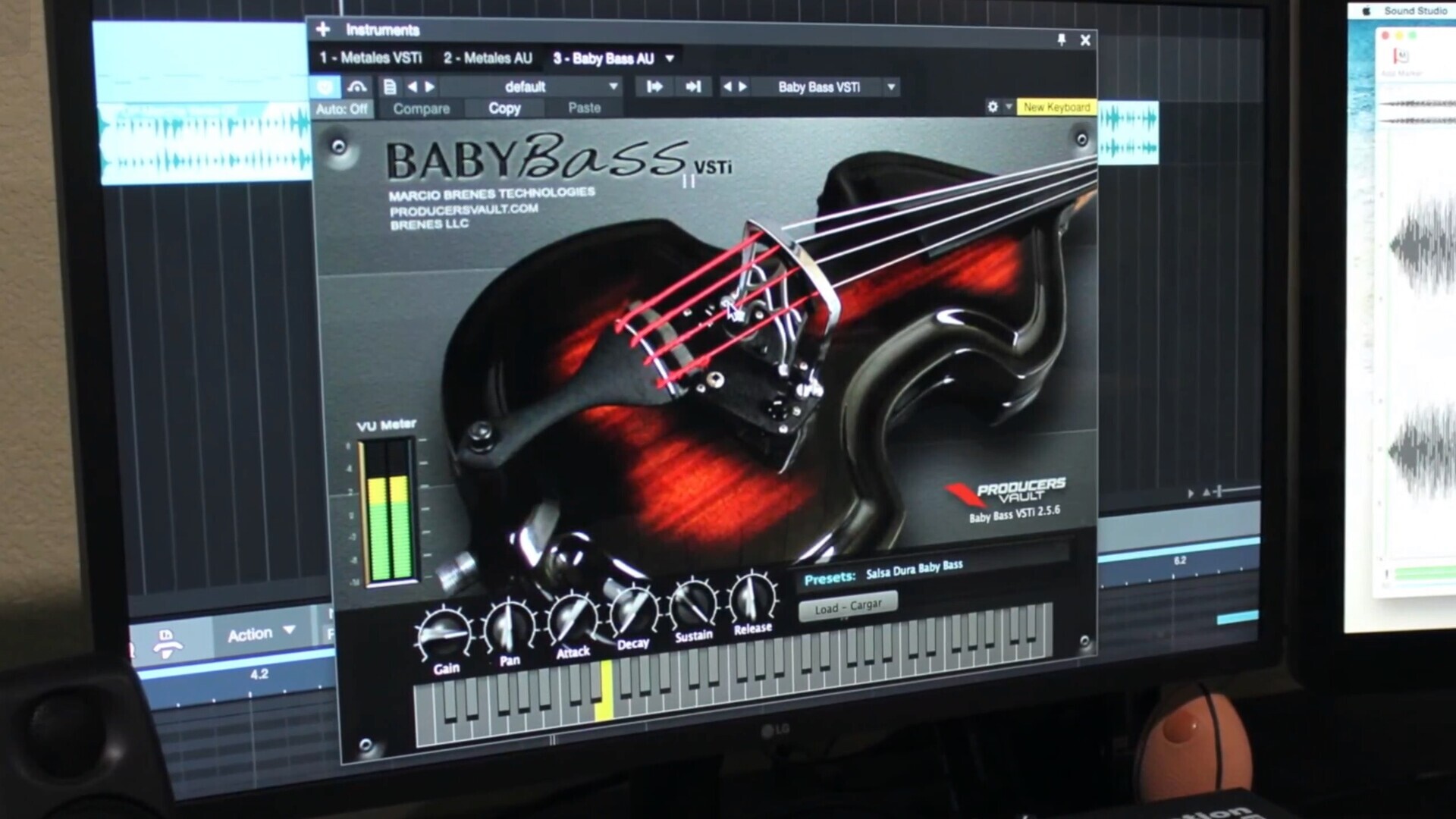Click the Copy button
The width and height of the screenshot is (1456, 819).
pyautogui.click(x=504, y=108)
